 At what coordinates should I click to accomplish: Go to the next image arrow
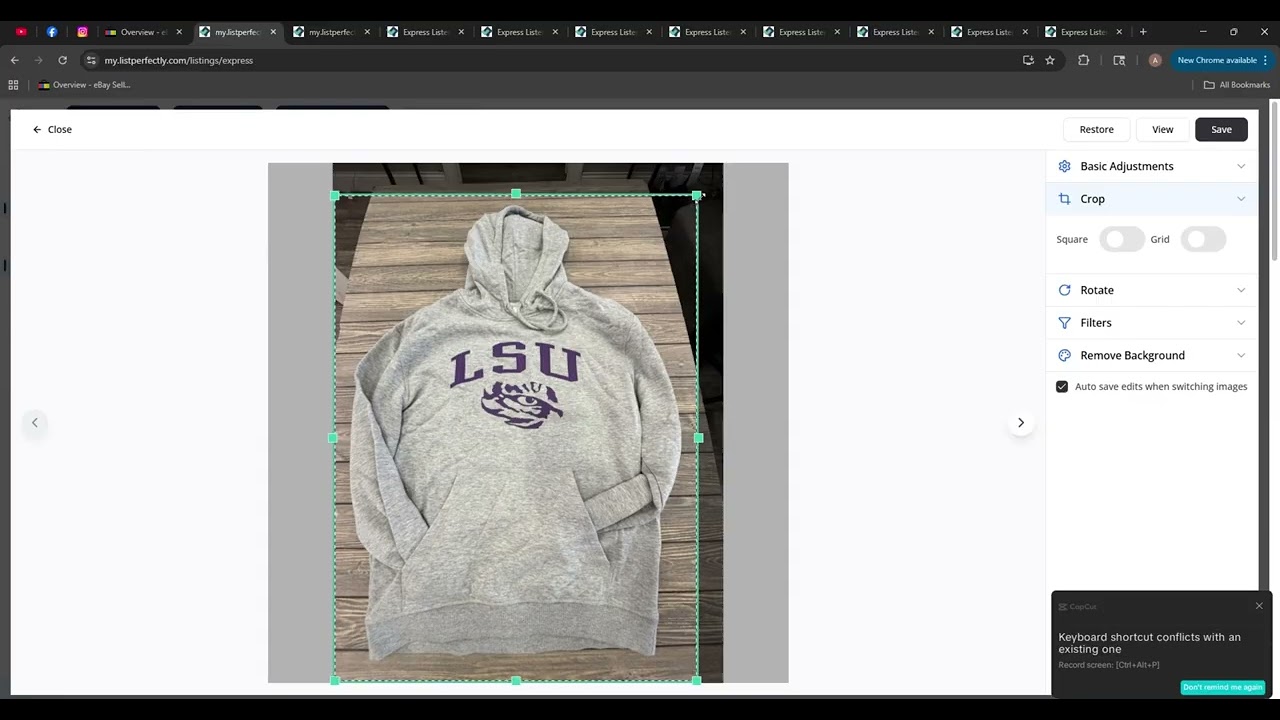tap(1021, 423)
